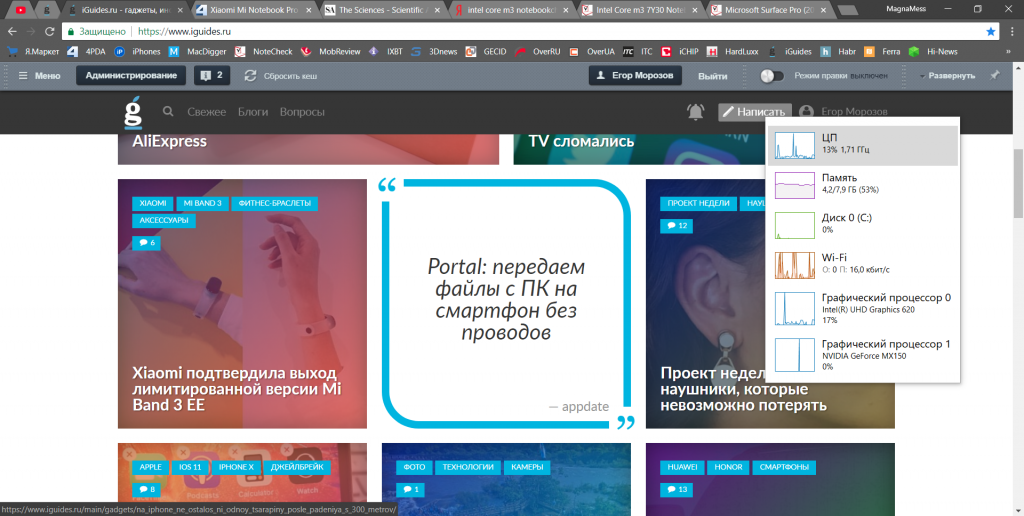Open the Егор Морозов admin profile button

tap(635, 76)
